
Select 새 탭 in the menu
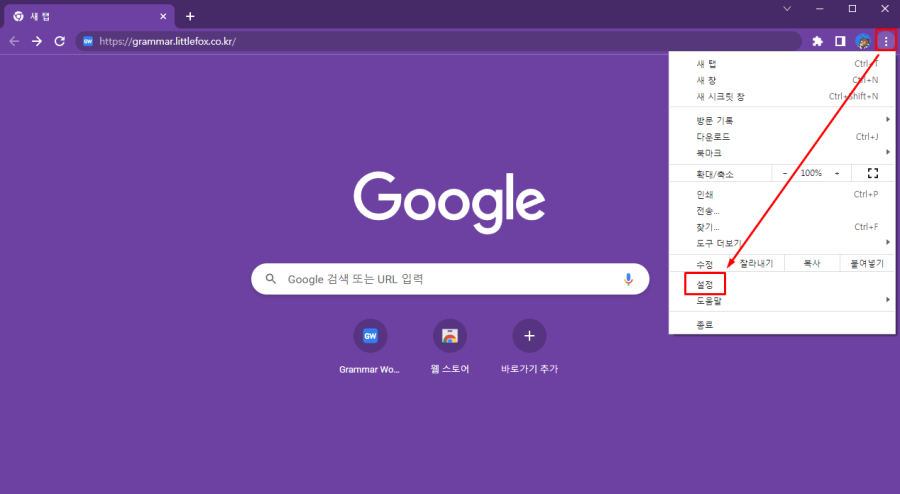click(x=782, y=64)
